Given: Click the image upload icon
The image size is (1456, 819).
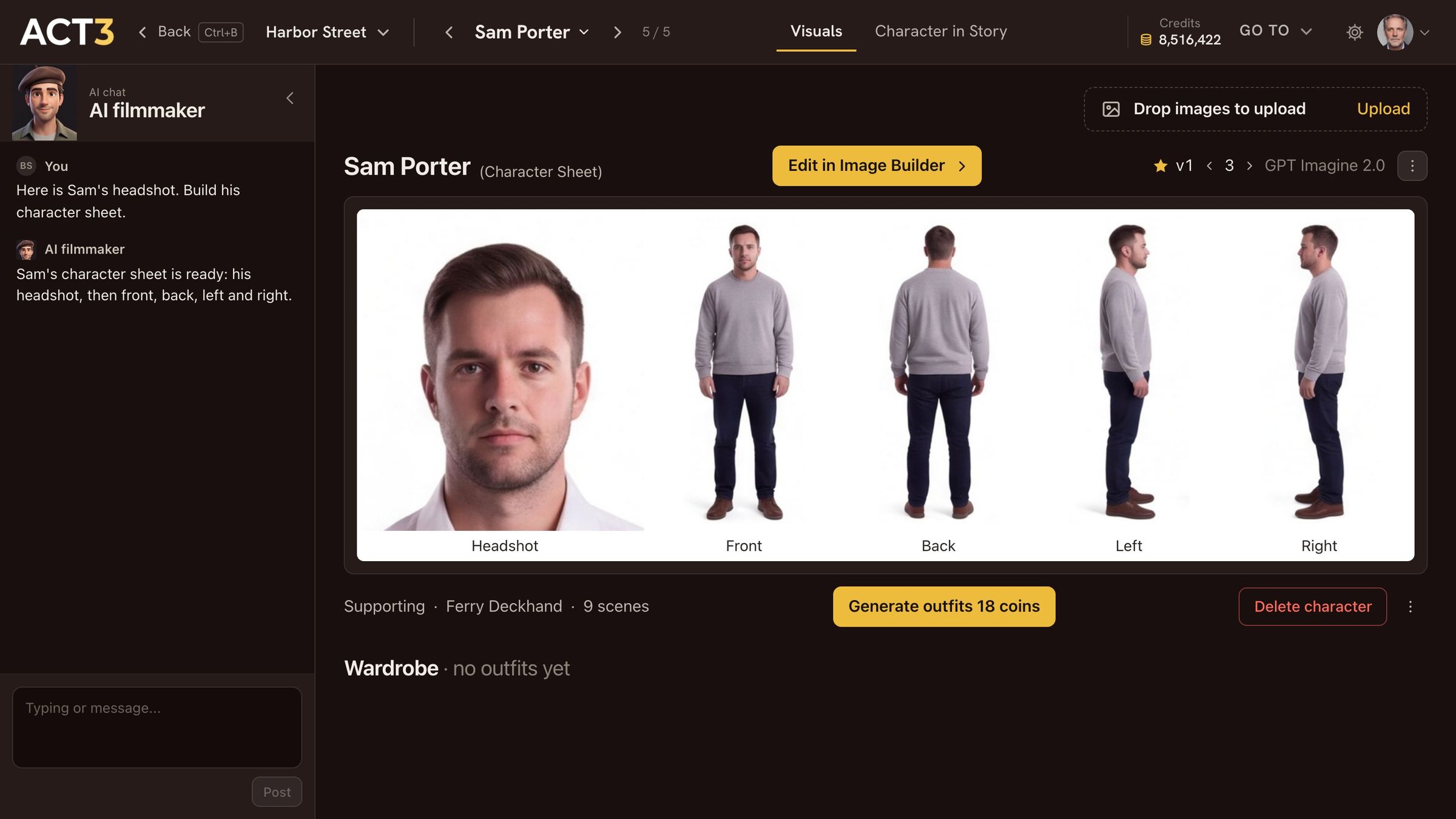Looking at the screenshot, I should click(x=1111, y=109).
